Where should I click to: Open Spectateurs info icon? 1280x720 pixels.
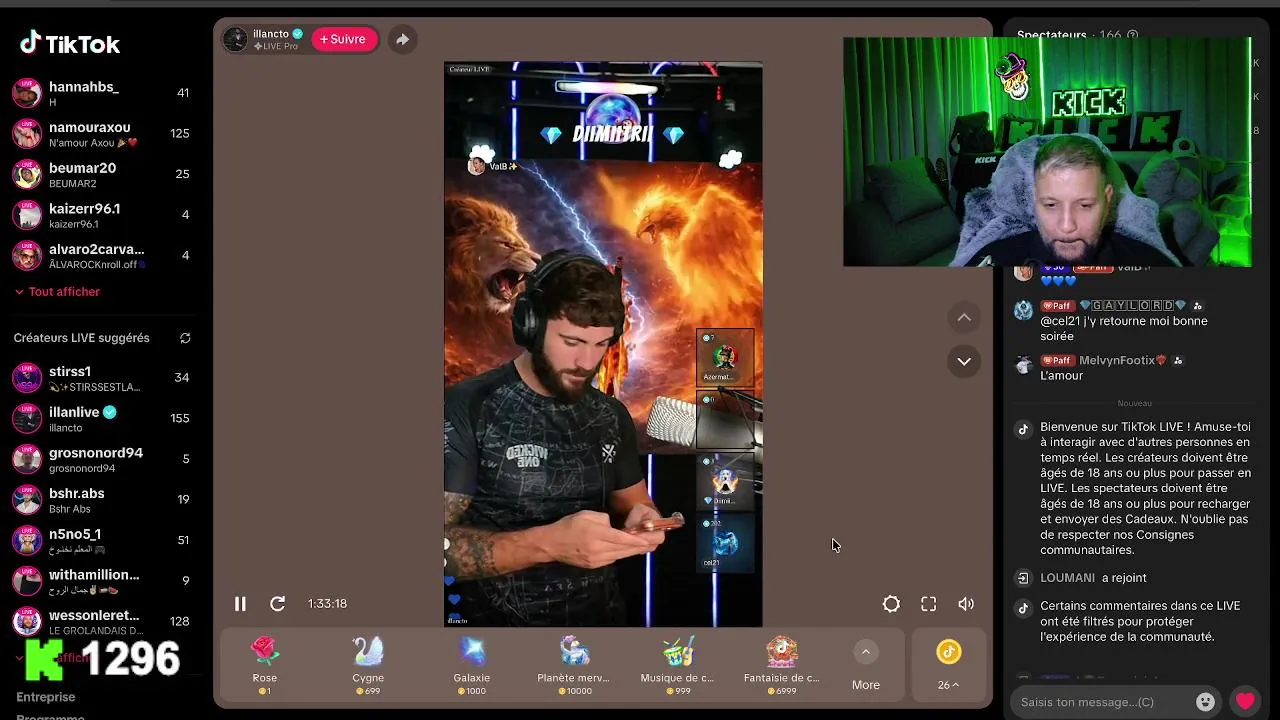click(x=1133, y=35)
